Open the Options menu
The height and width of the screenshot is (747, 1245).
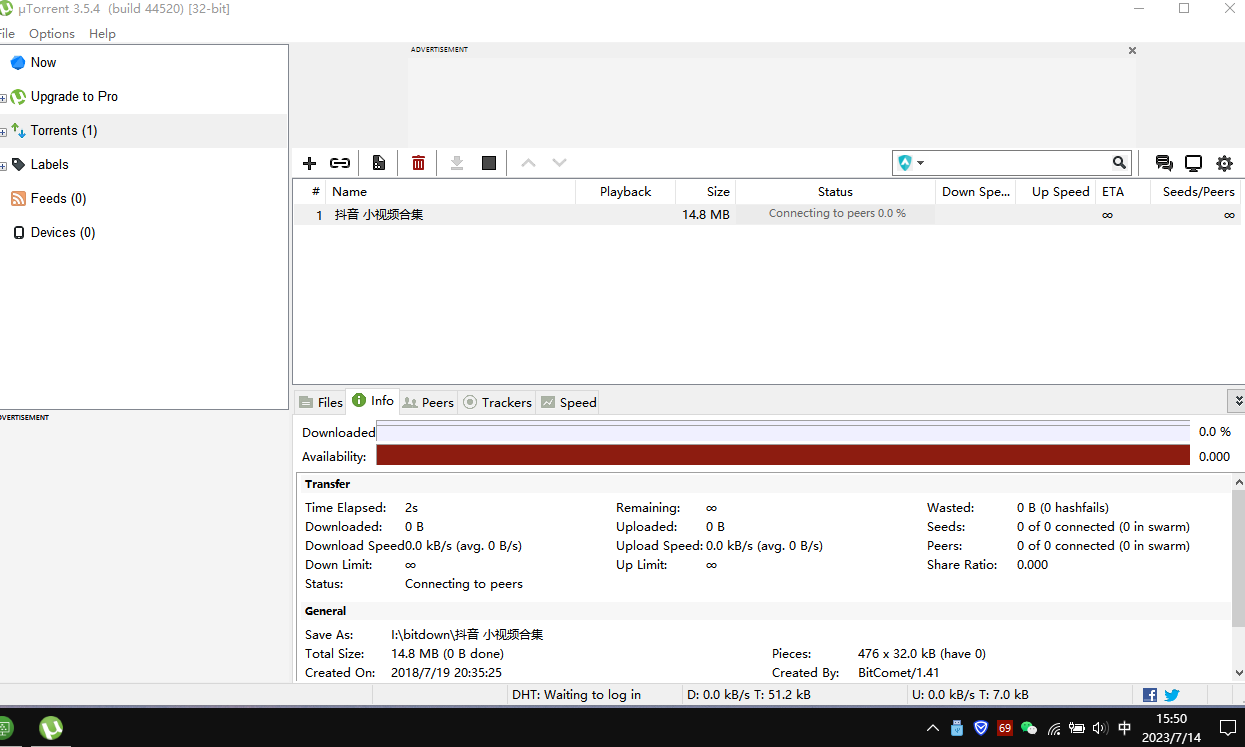tap(52, 33)
